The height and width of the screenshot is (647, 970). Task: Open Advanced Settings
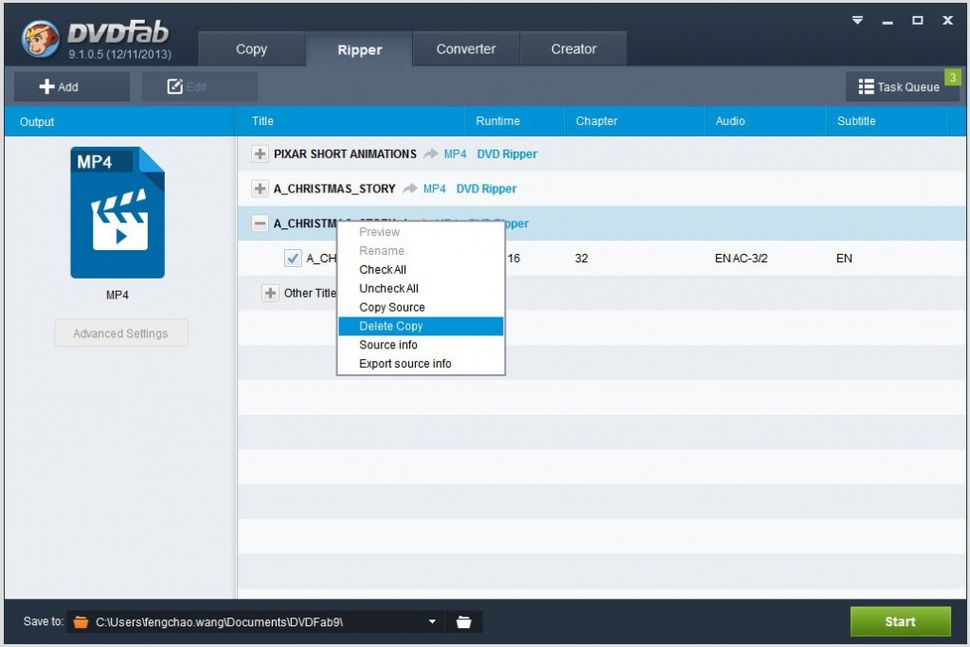[x=121, y=333]
